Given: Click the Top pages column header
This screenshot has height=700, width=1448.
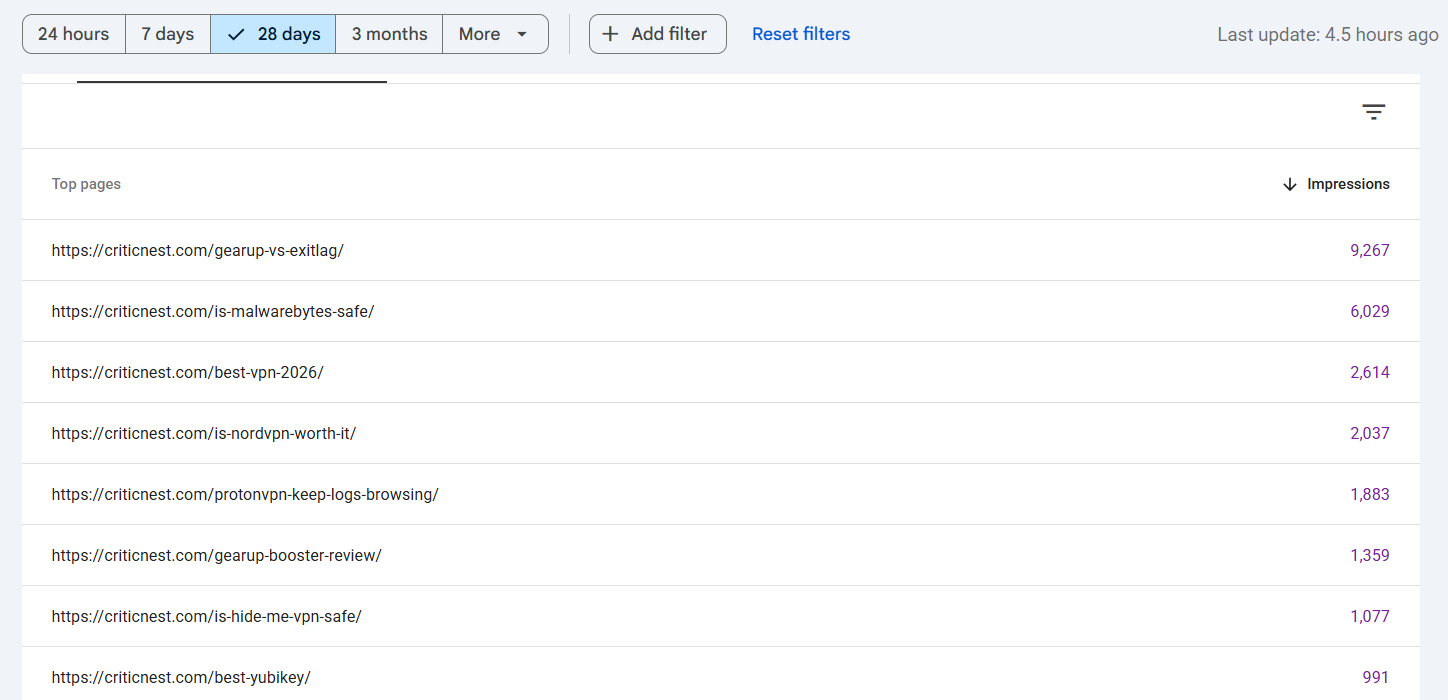Looking at the screenshot, I should pyautogui.click(x=86, y=184).
